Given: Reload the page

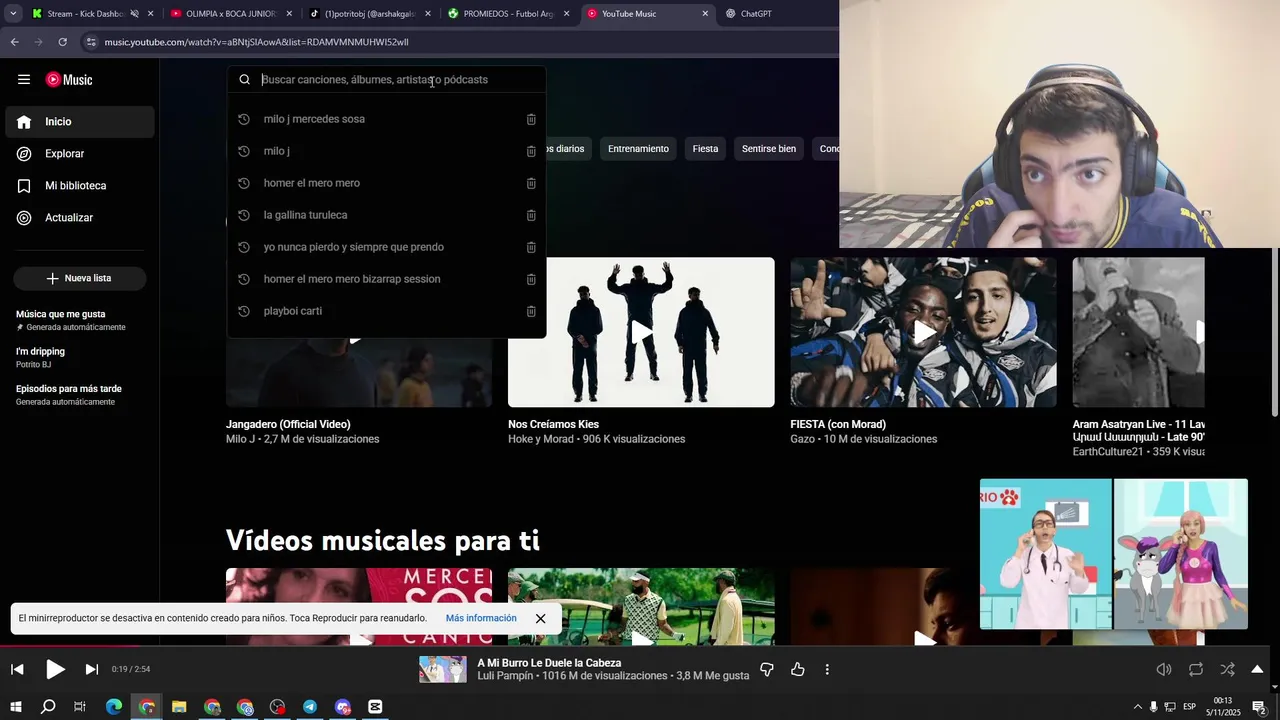Looking at the screenshot, I should pos(62,42).
